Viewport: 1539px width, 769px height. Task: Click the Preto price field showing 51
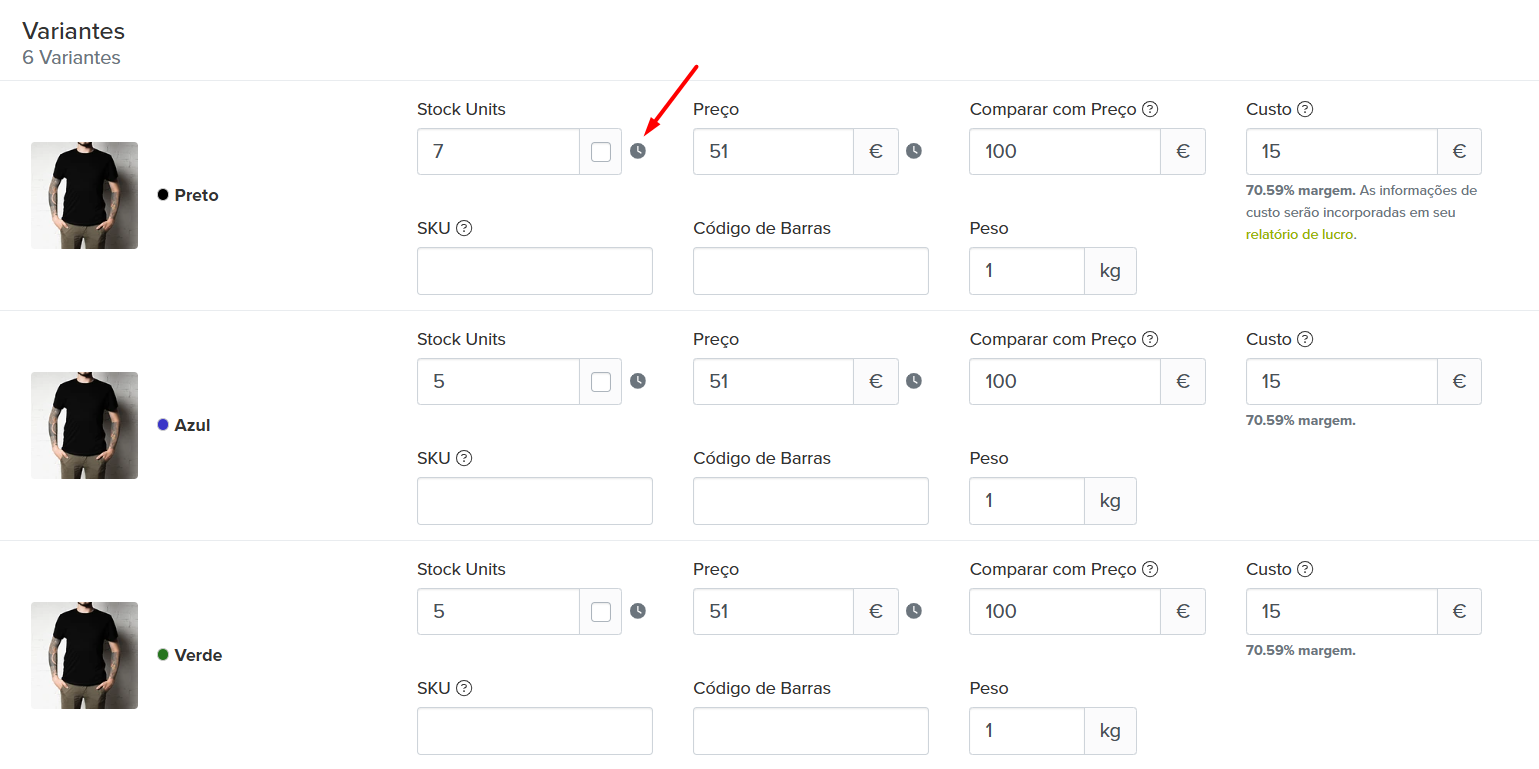coord(772,152)
